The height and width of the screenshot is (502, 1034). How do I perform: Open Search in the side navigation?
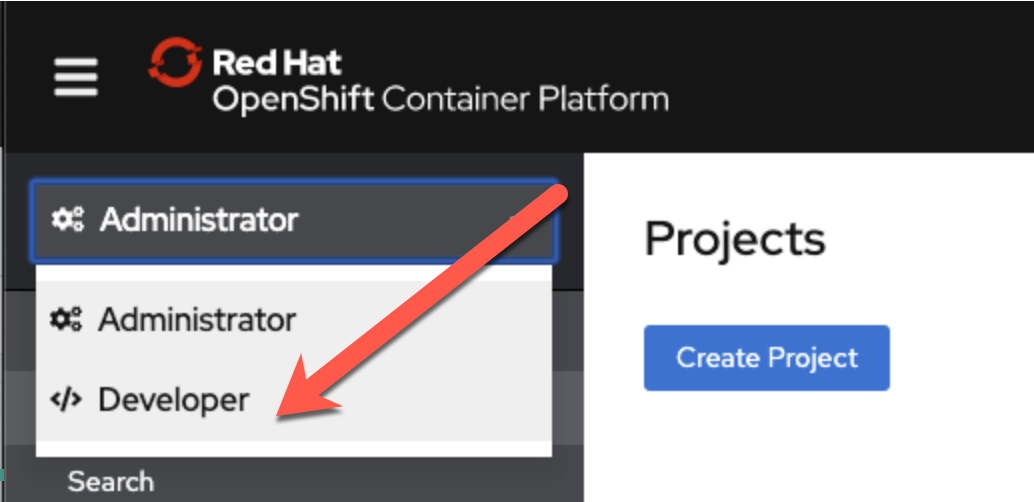(110, 482)
